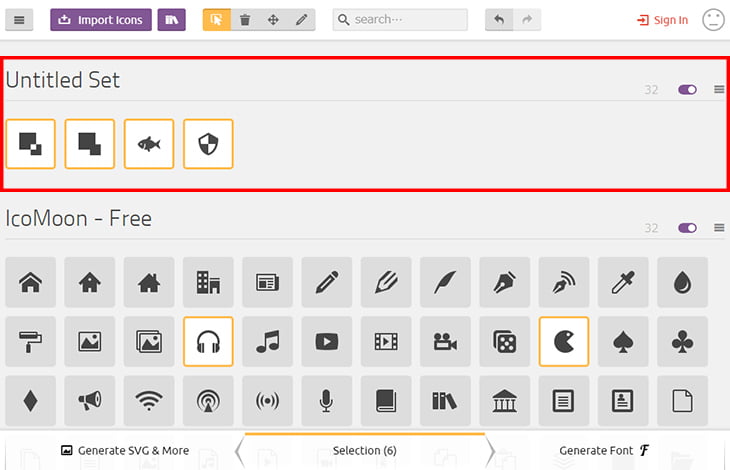Screen dimensions: 730x470
Task: Pick the shield icon in Untitled Set
Action: (208, 144)
